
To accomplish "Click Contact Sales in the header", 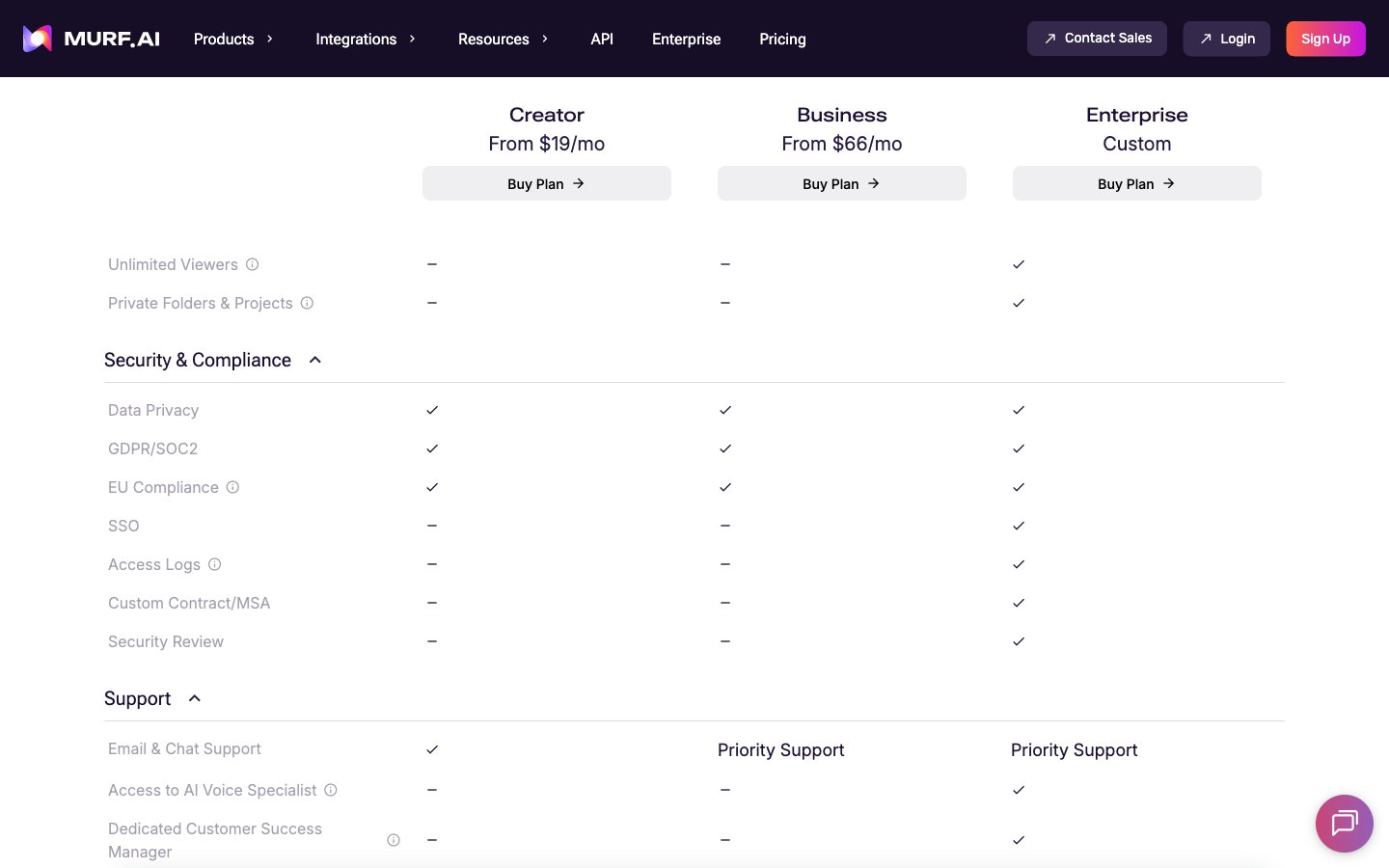I will [x=1097, y=39].
